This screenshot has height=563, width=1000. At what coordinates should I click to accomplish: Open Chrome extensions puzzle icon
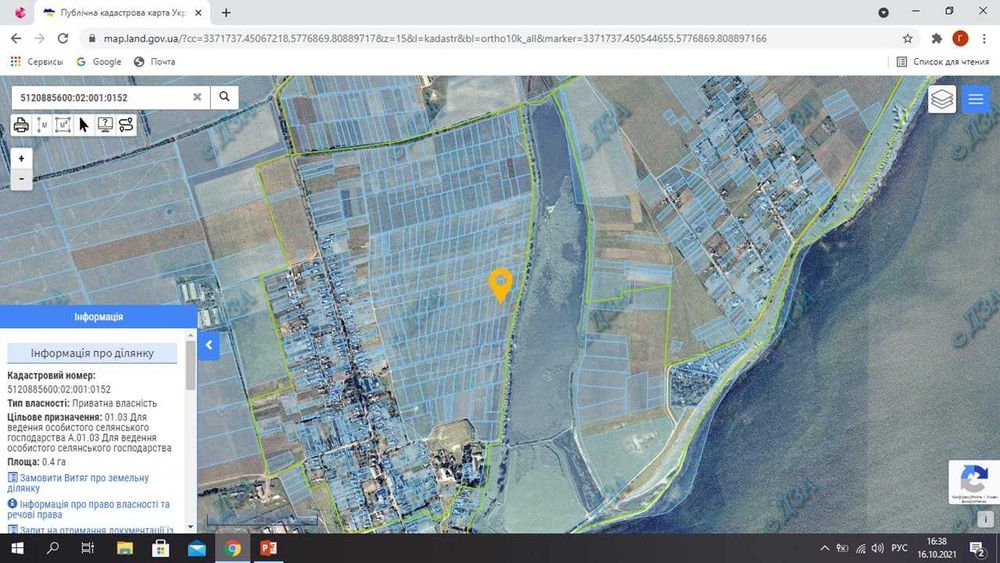936,38
